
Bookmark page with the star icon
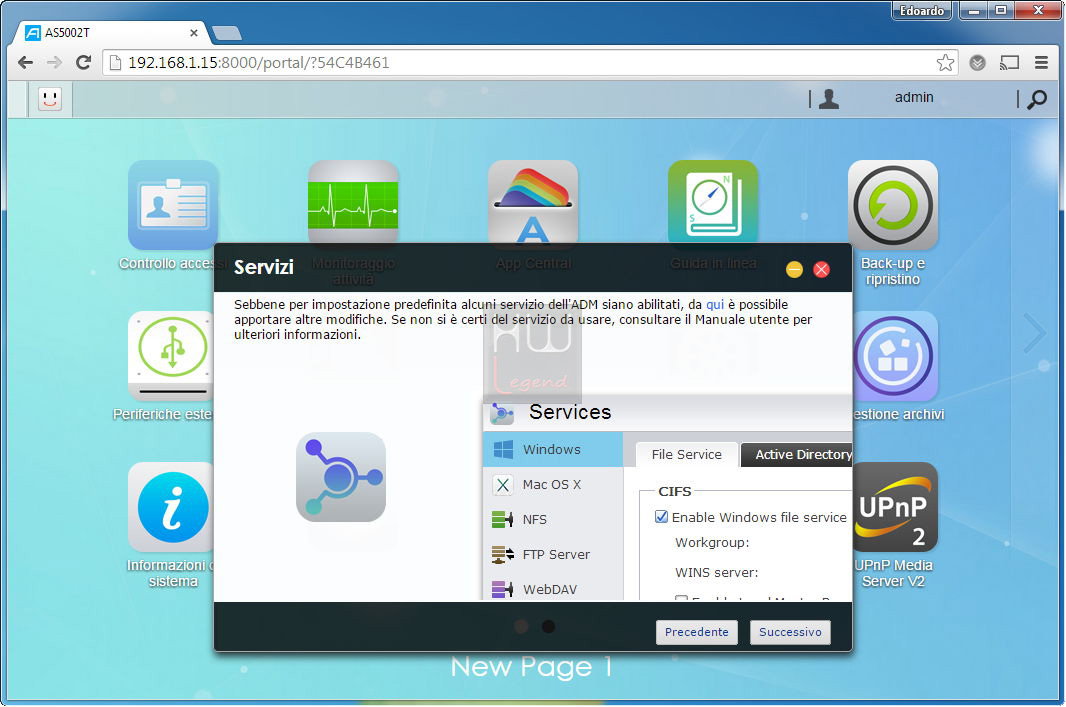pyautogui.click(x=945, y=63)
